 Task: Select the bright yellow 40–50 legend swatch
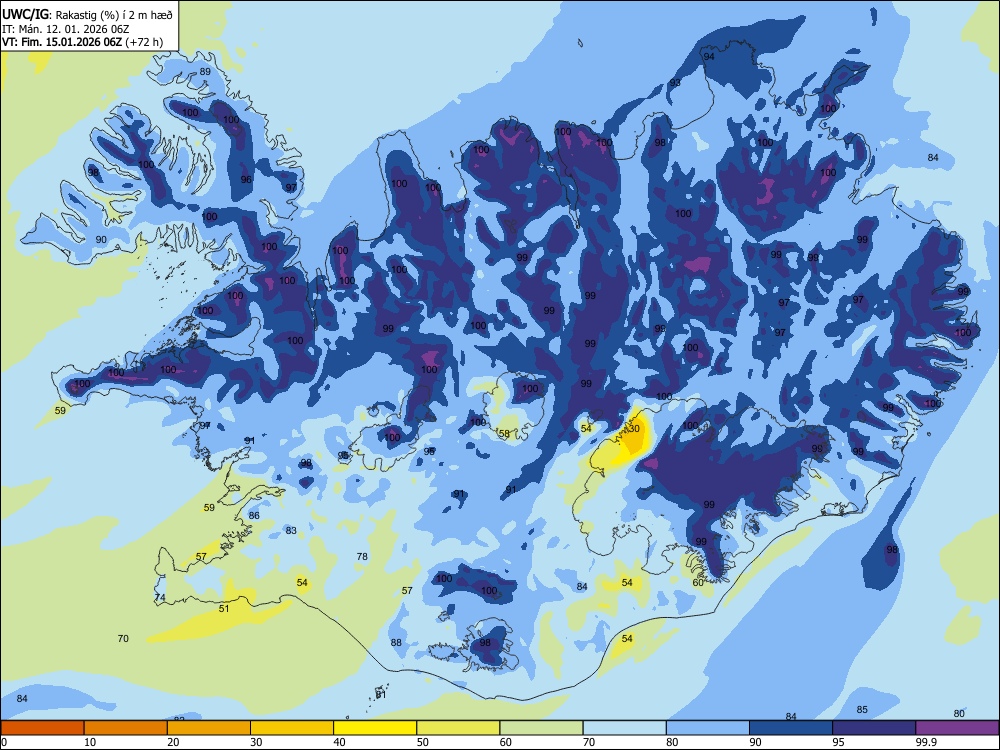375,728
